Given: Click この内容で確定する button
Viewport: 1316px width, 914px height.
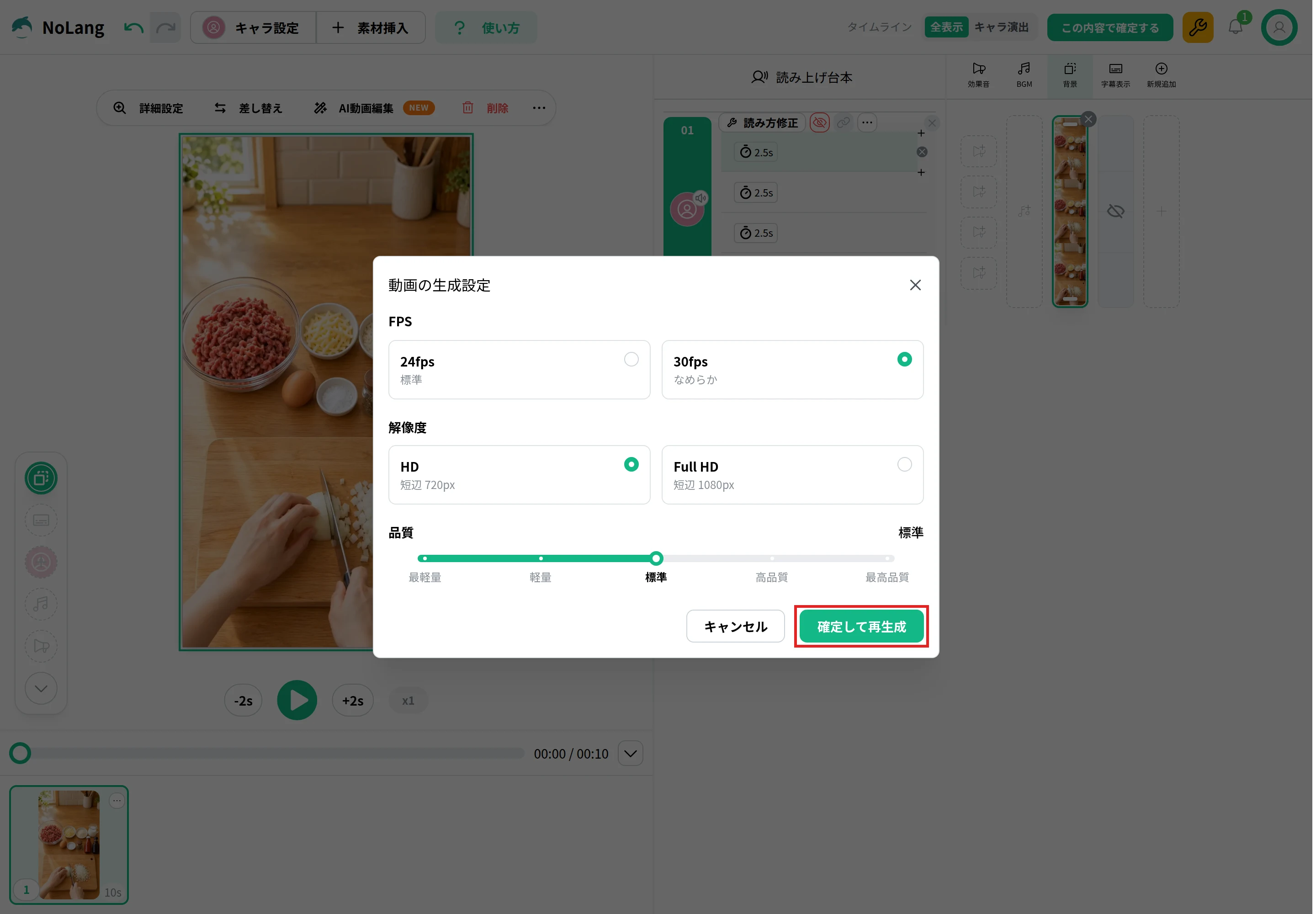Looking at the screenshot, I should coord(1110,27).
